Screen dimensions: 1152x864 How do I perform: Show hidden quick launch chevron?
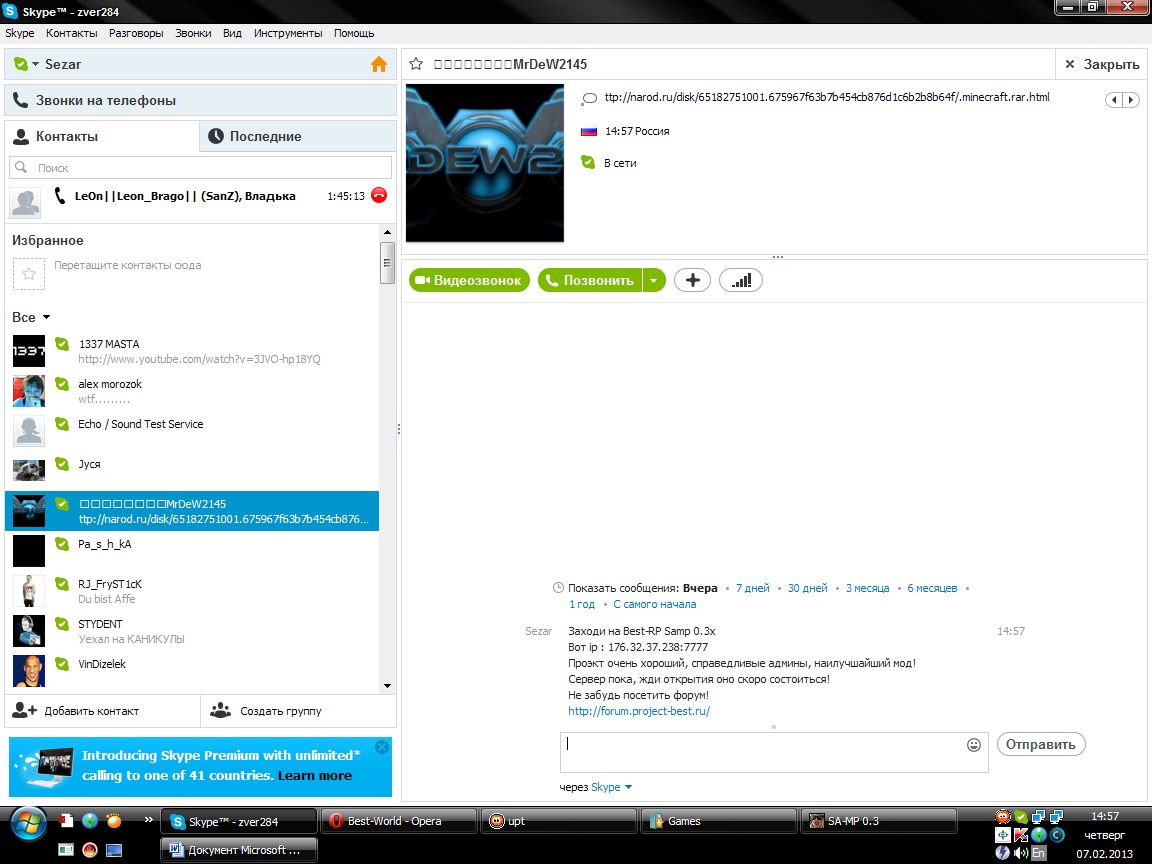coord(148,820)
